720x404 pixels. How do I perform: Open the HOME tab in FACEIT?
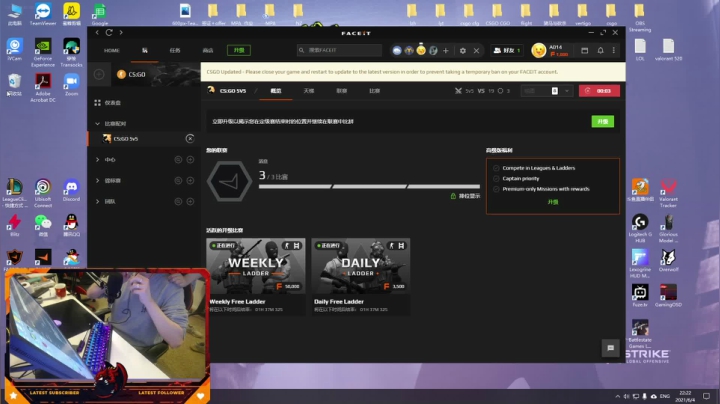(112, 50)
